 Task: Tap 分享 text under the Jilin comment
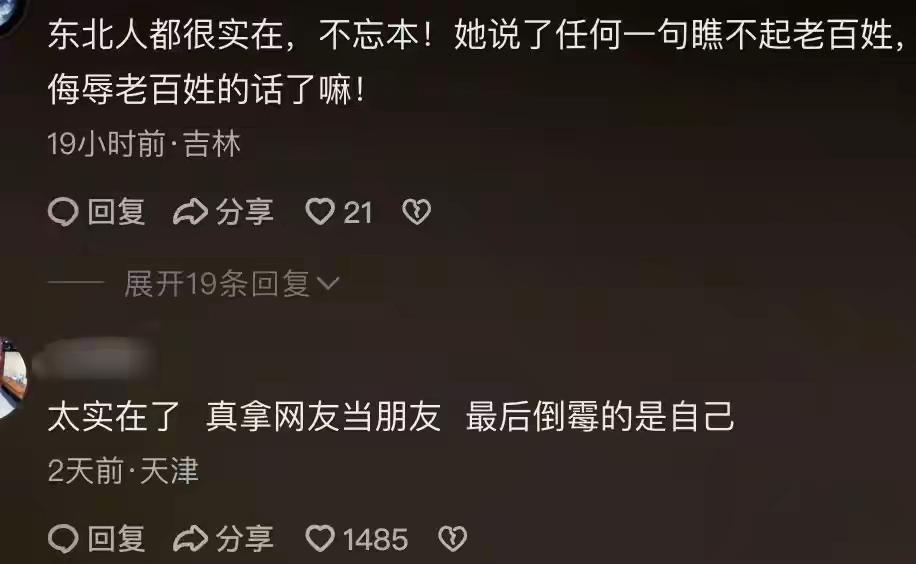(244, 212)
